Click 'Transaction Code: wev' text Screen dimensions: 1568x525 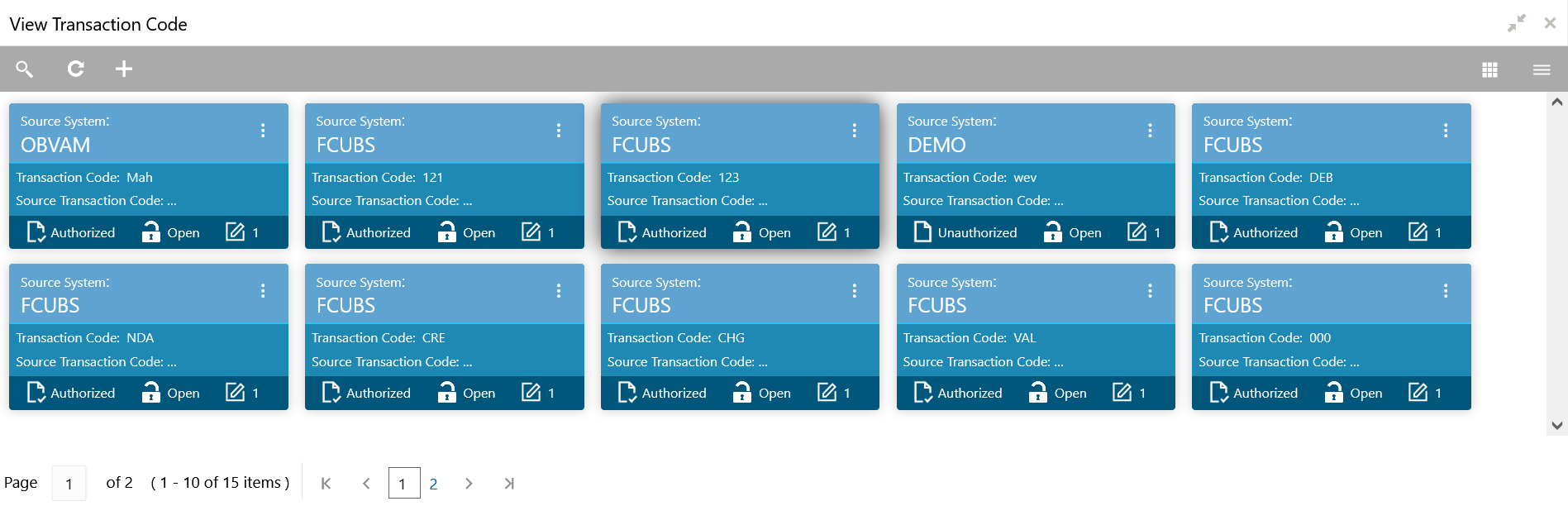[970, 177]
